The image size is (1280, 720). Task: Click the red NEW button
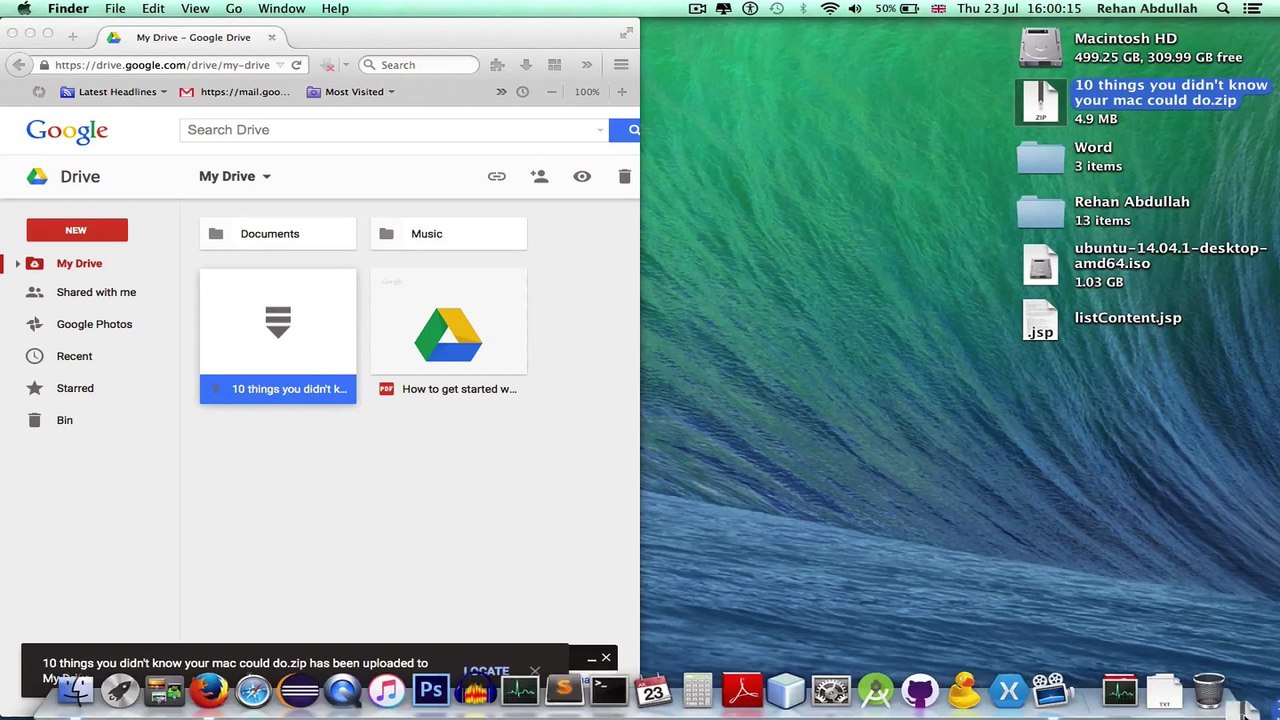[x=77, y=230]
